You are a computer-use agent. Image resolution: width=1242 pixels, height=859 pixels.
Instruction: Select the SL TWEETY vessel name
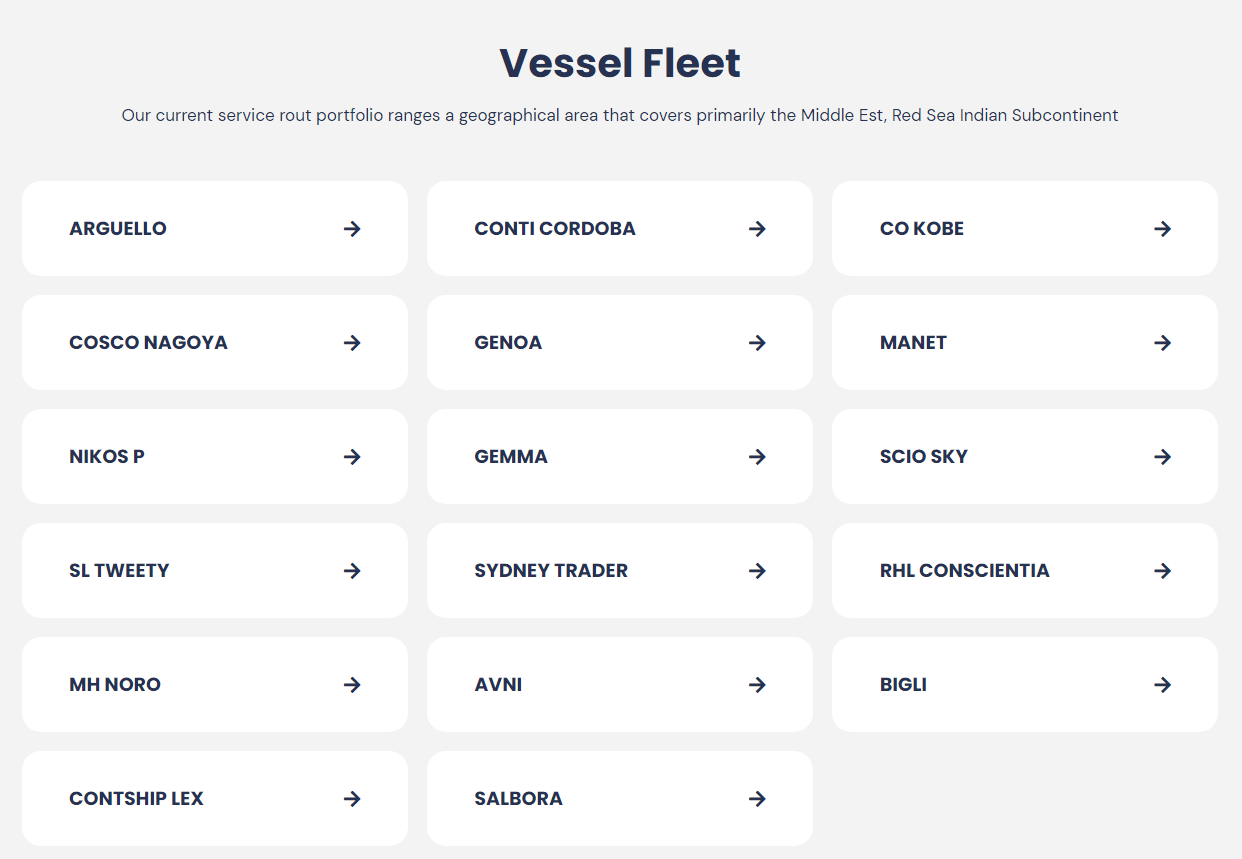119,571
